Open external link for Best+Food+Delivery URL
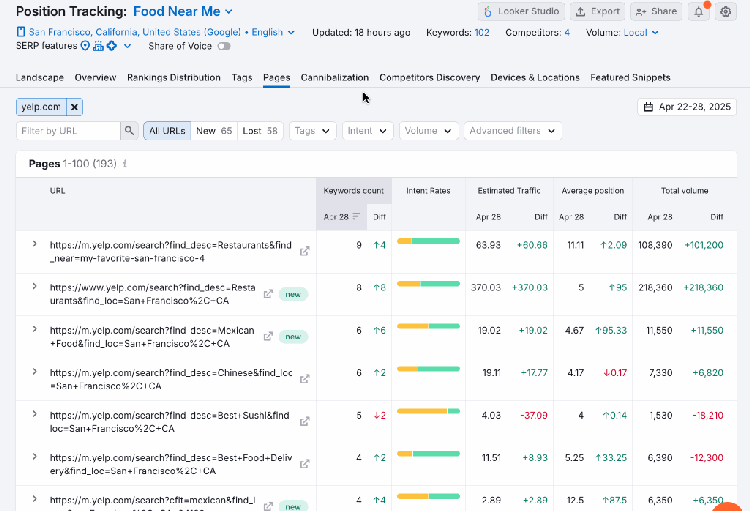 (305, 464)
